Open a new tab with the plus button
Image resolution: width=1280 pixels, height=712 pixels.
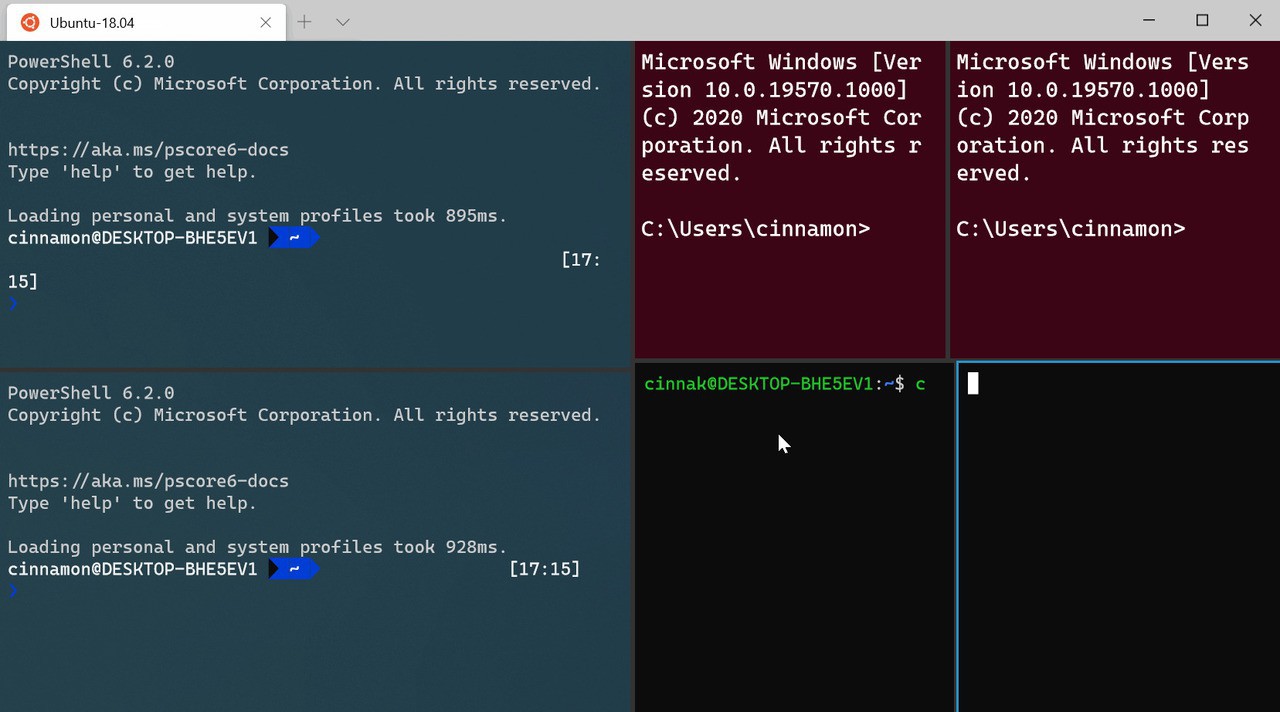[304, 22]
